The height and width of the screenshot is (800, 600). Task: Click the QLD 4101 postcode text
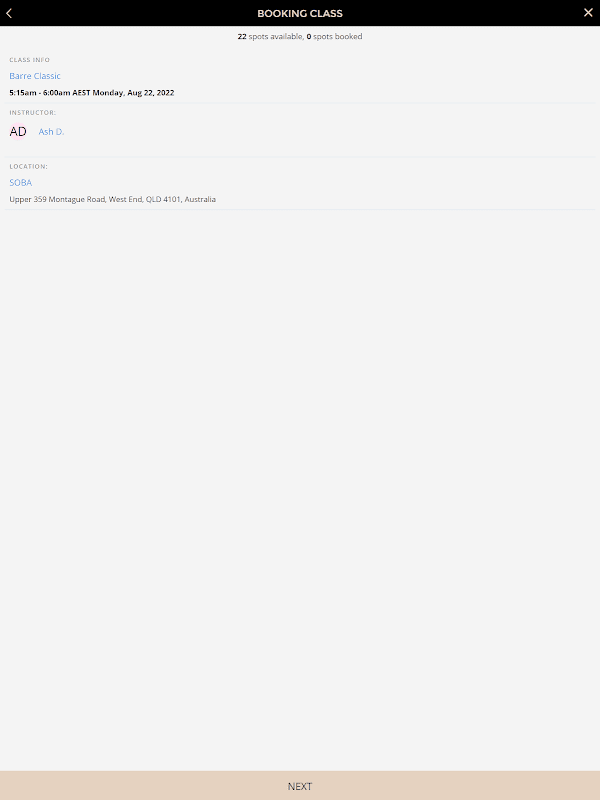pos(163,199)
